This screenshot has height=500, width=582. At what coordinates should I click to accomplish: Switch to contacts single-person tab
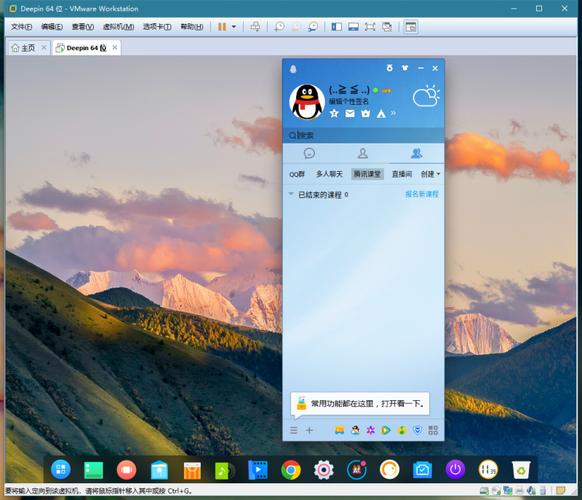point(363,153)
